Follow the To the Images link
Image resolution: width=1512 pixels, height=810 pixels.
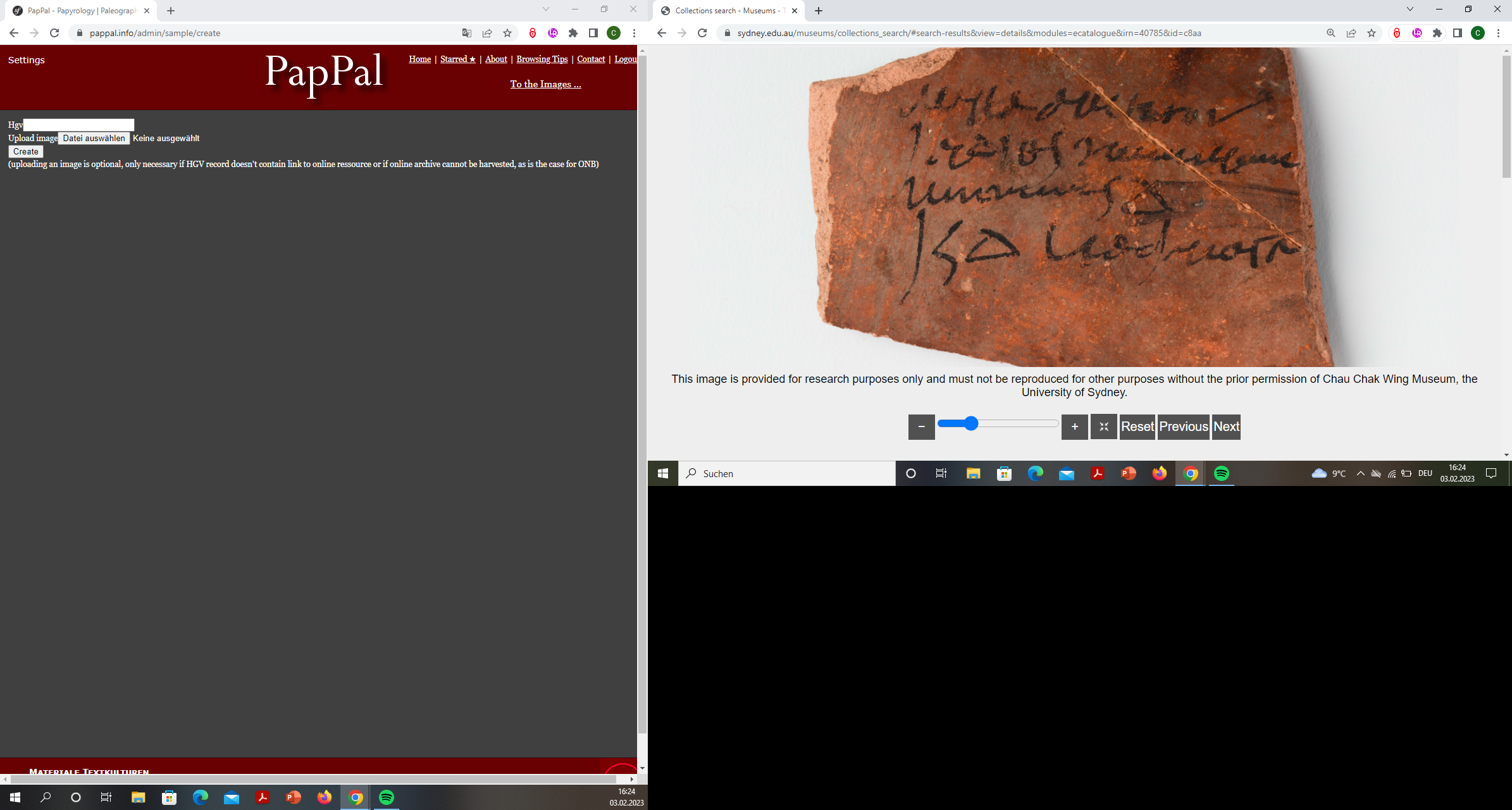click(546, 84)
